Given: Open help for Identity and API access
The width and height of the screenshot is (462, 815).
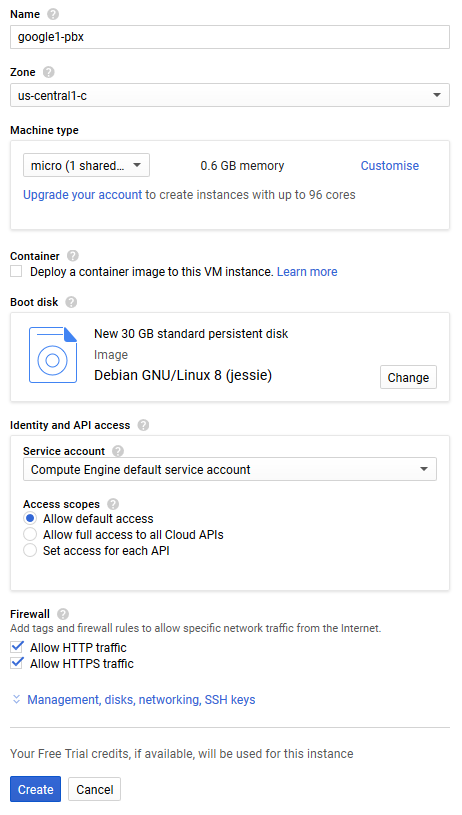Looking at the screenshot, I should click(143, 425).
